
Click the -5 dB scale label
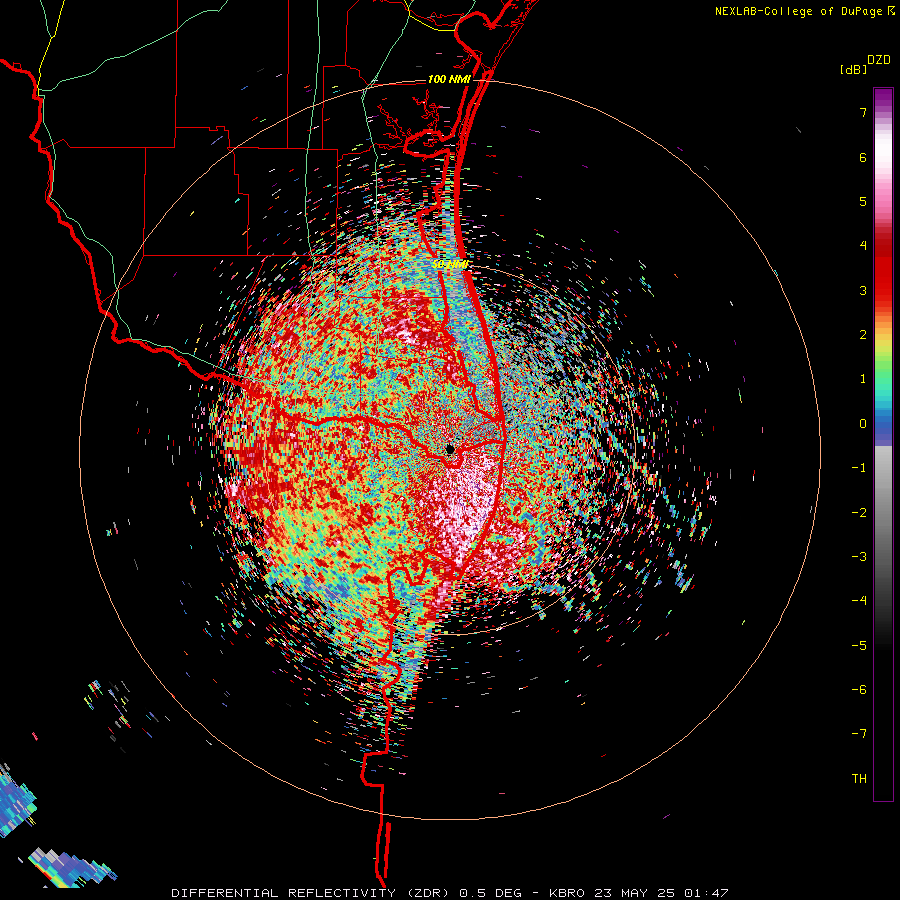point(859,646)
